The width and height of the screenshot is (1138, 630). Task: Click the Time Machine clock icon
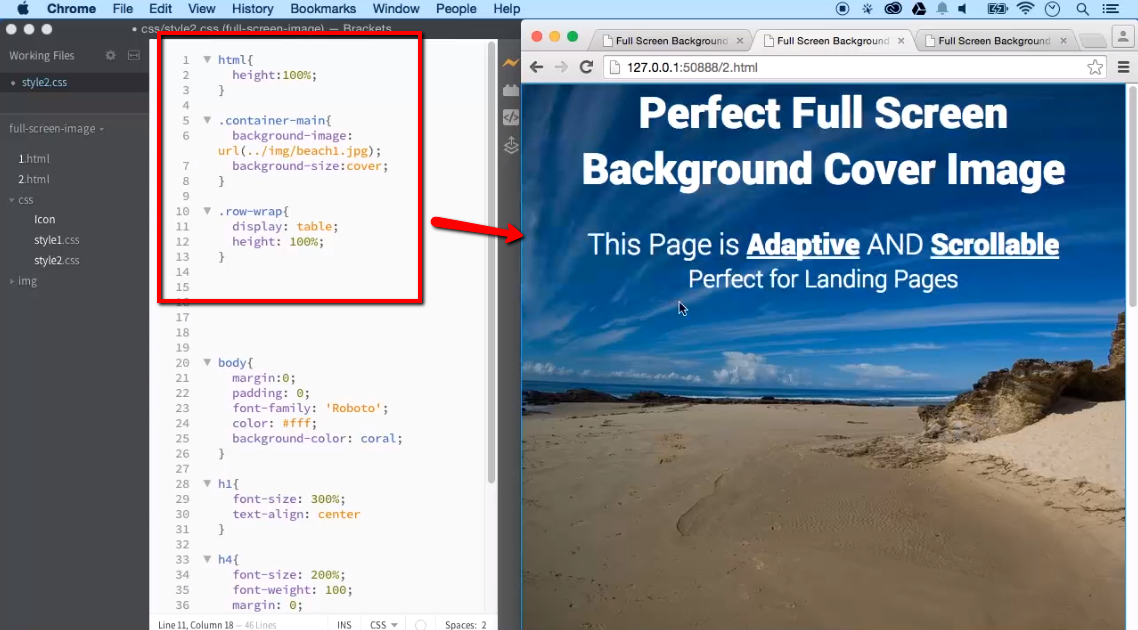tap(1052, 9)
